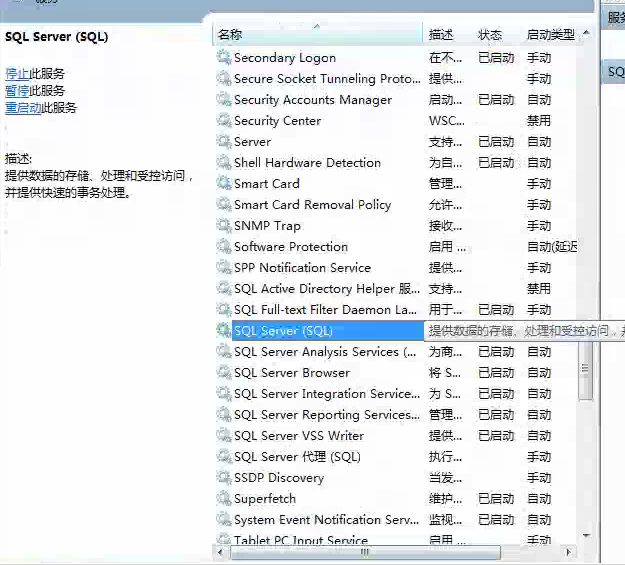Image resolution: width=625 pixels, height=565 pixels.
Task: Select the Shell Hardware Detection service name
Action: click(x=307, y=163)
